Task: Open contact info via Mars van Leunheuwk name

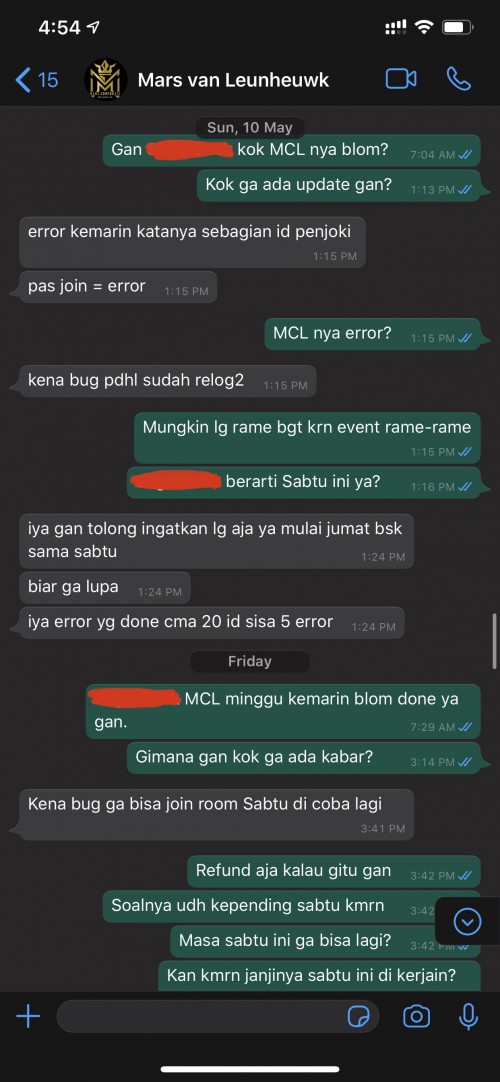Action: coord(233,80)
